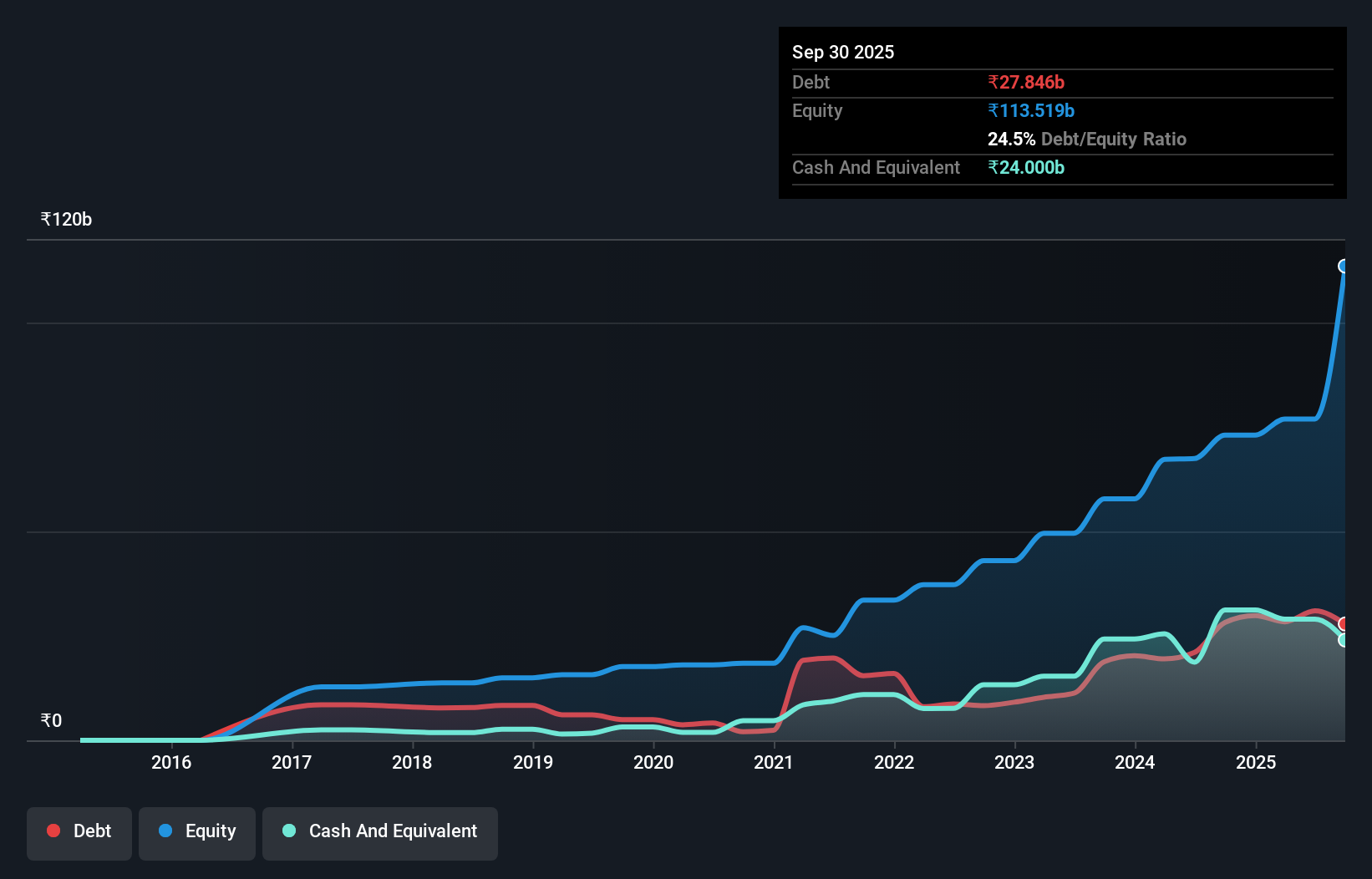
Task: Select the 2025 year label
Action: (x=1257, y=763)
